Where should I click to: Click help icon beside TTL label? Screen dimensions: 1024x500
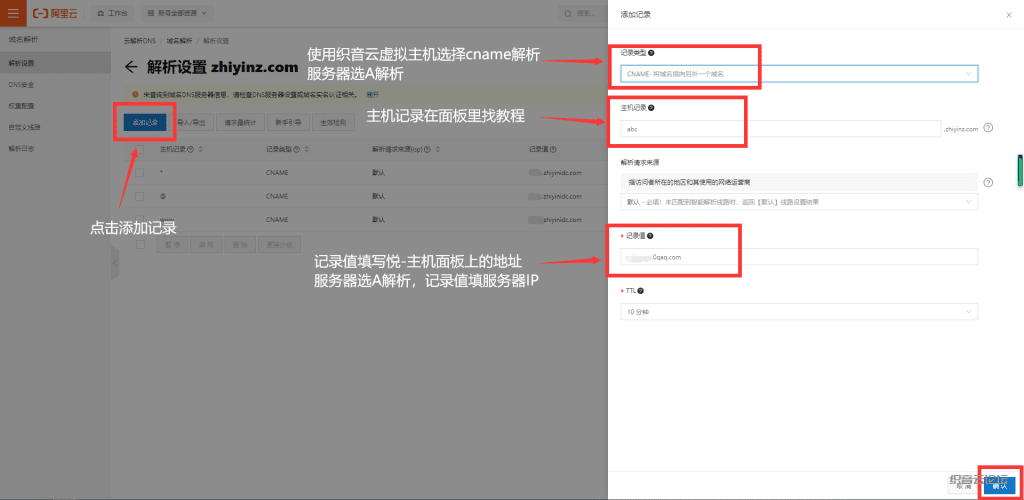click(641, 291)
